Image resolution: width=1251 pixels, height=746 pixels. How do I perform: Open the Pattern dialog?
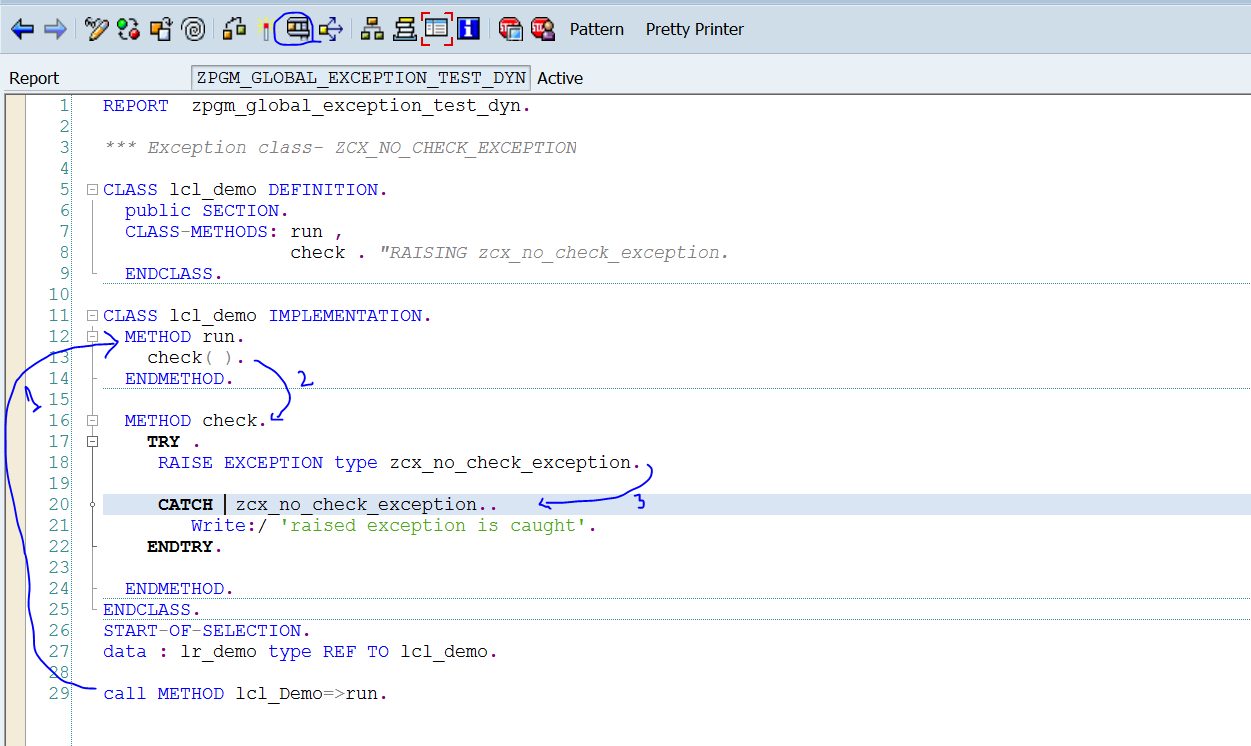[596, 29]
